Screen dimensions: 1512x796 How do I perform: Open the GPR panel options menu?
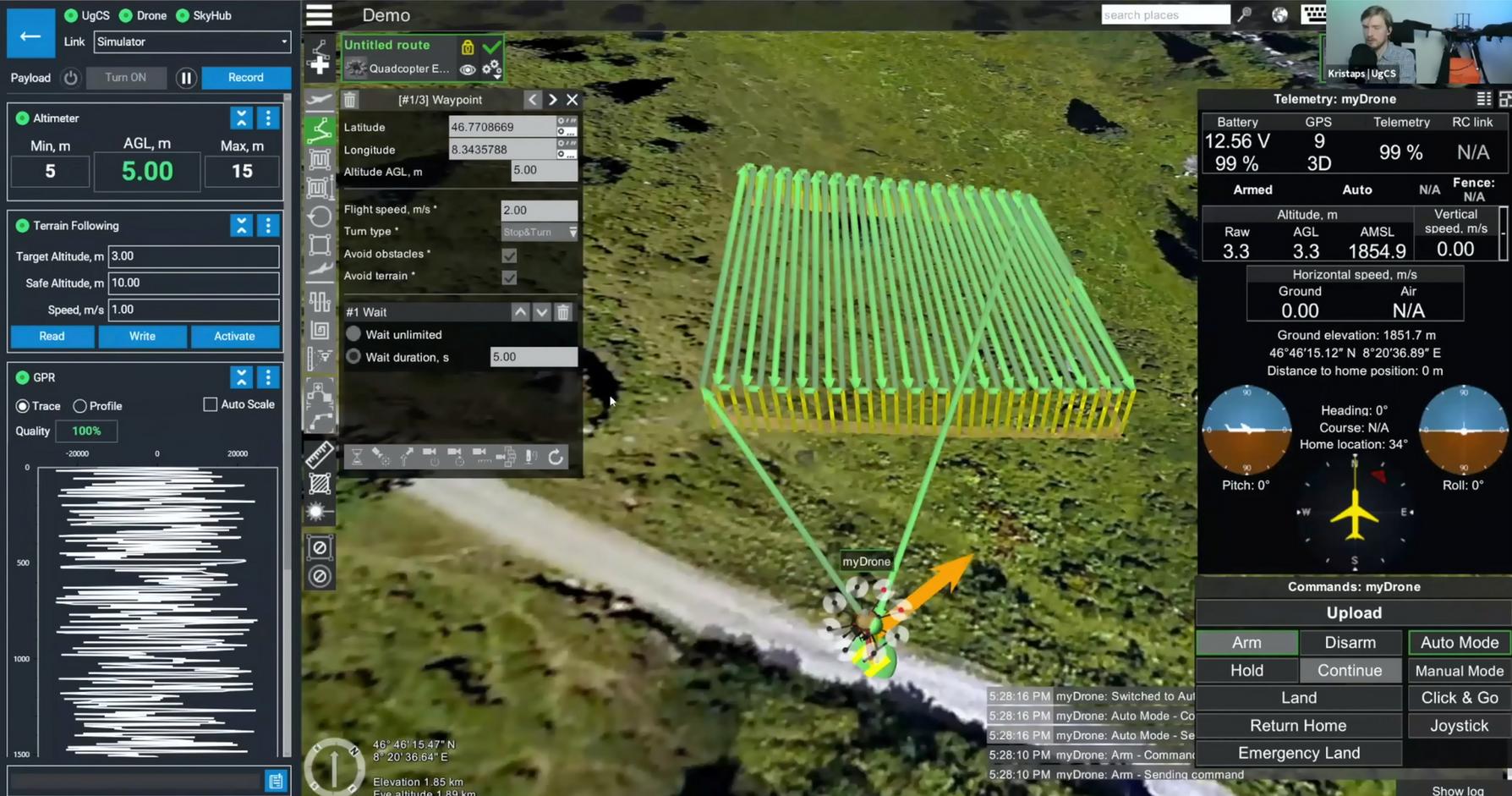pyautogui.click(x=268, y=377)
